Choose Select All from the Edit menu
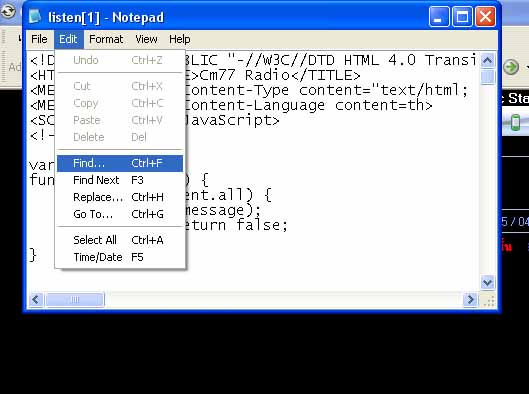 coord(120,240)
